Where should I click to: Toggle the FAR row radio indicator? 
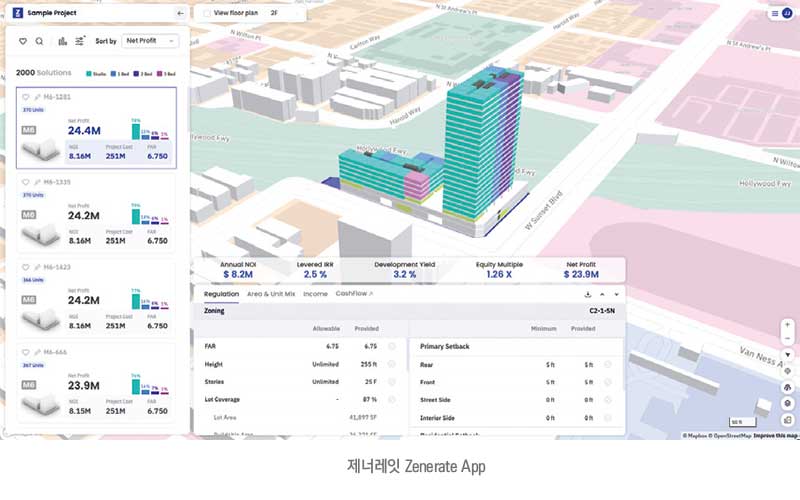392,346
